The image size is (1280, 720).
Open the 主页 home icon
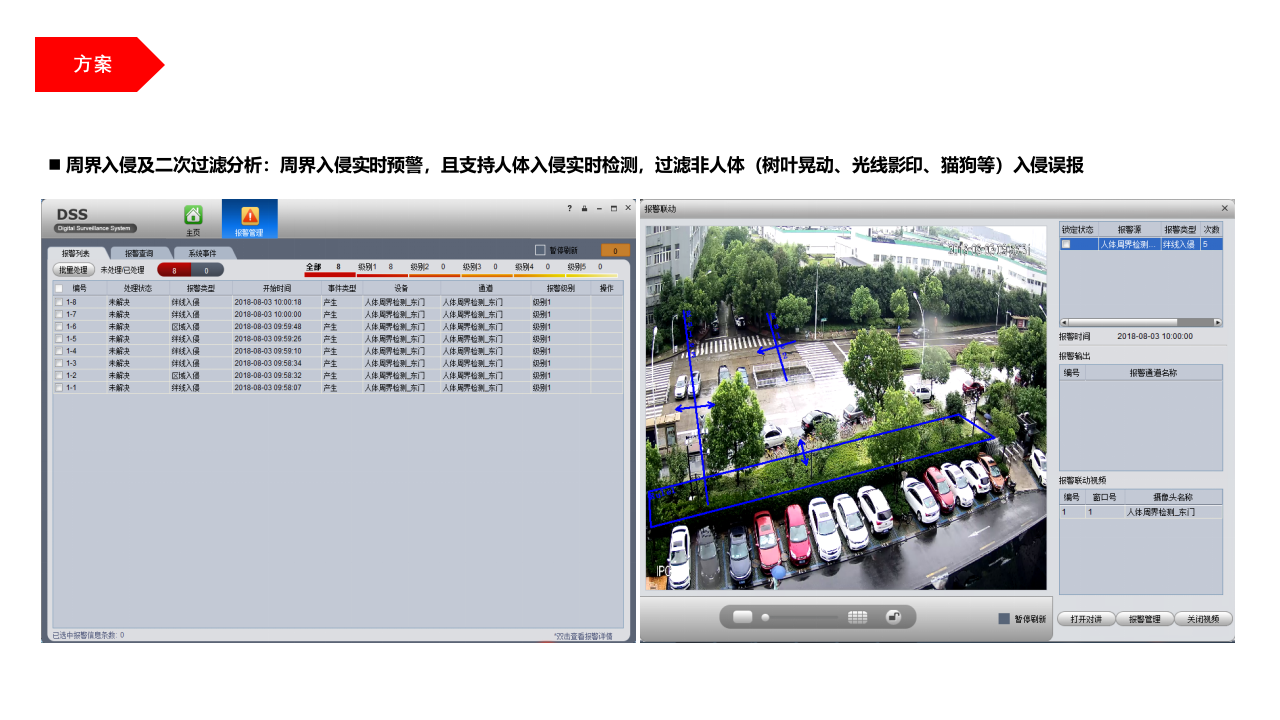[192, 216]
